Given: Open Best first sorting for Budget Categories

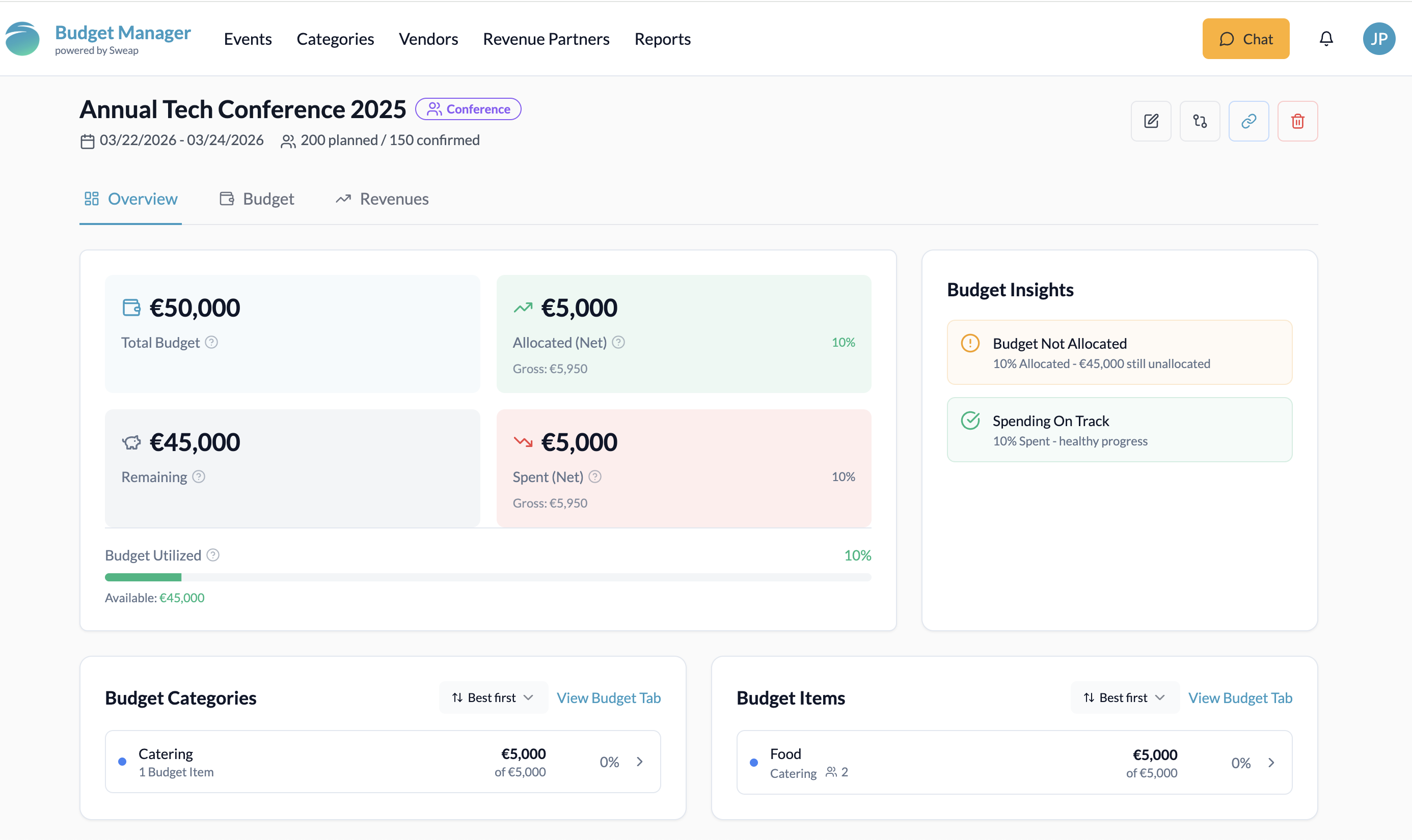Looking at the screenshot, I should pyautogui.click(x=492, y=697).
